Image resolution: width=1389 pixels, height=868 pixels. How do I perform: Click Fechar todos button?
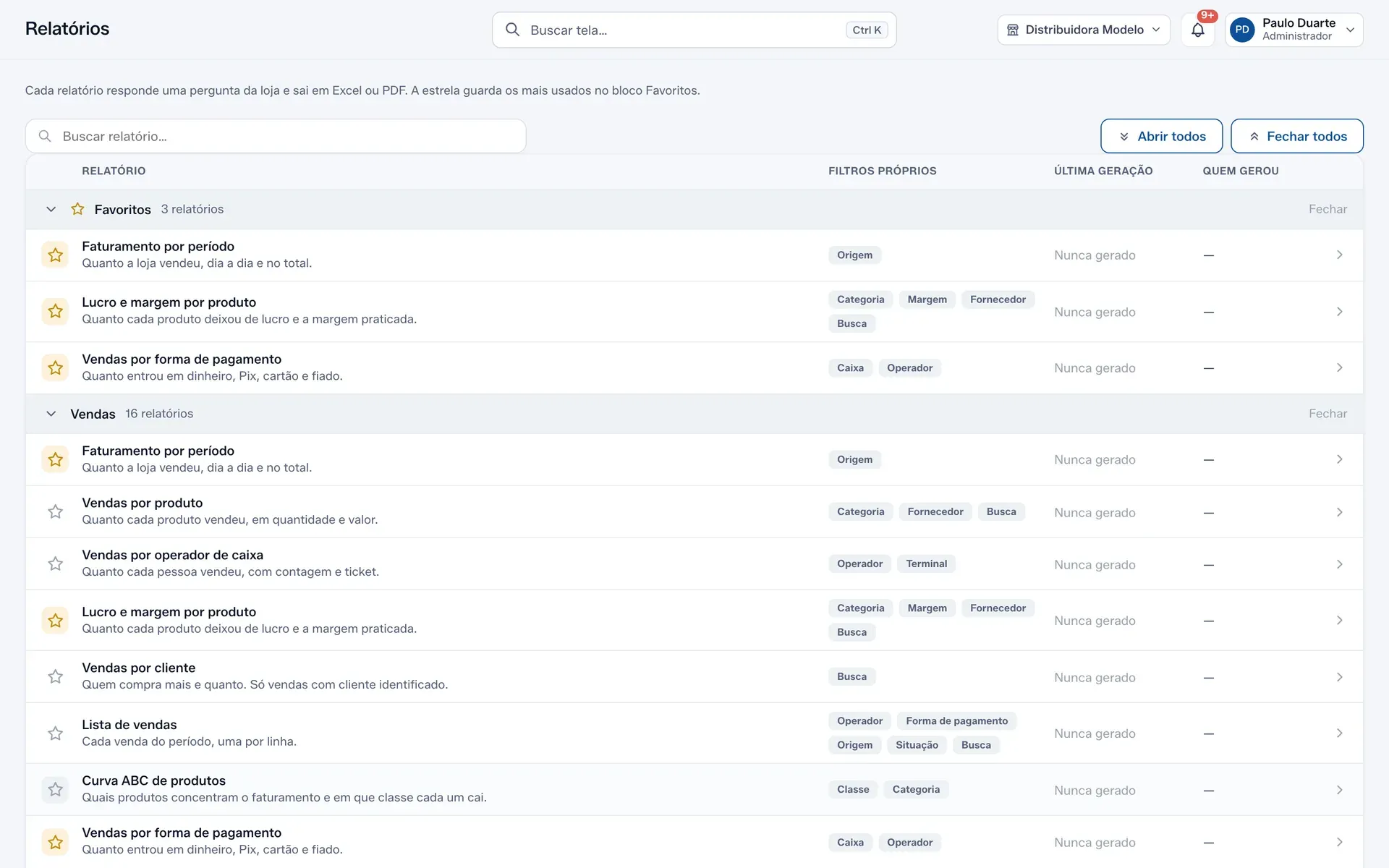1296,136
